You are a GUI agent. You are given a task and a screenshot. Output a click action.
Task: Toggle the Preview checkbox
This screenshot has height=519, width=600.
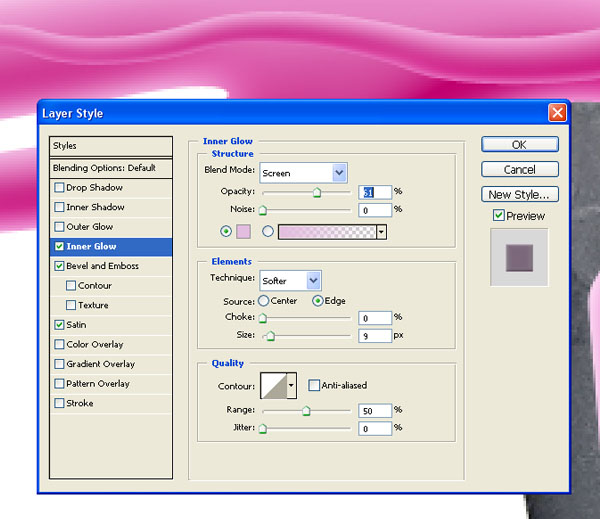pos(498,215)
